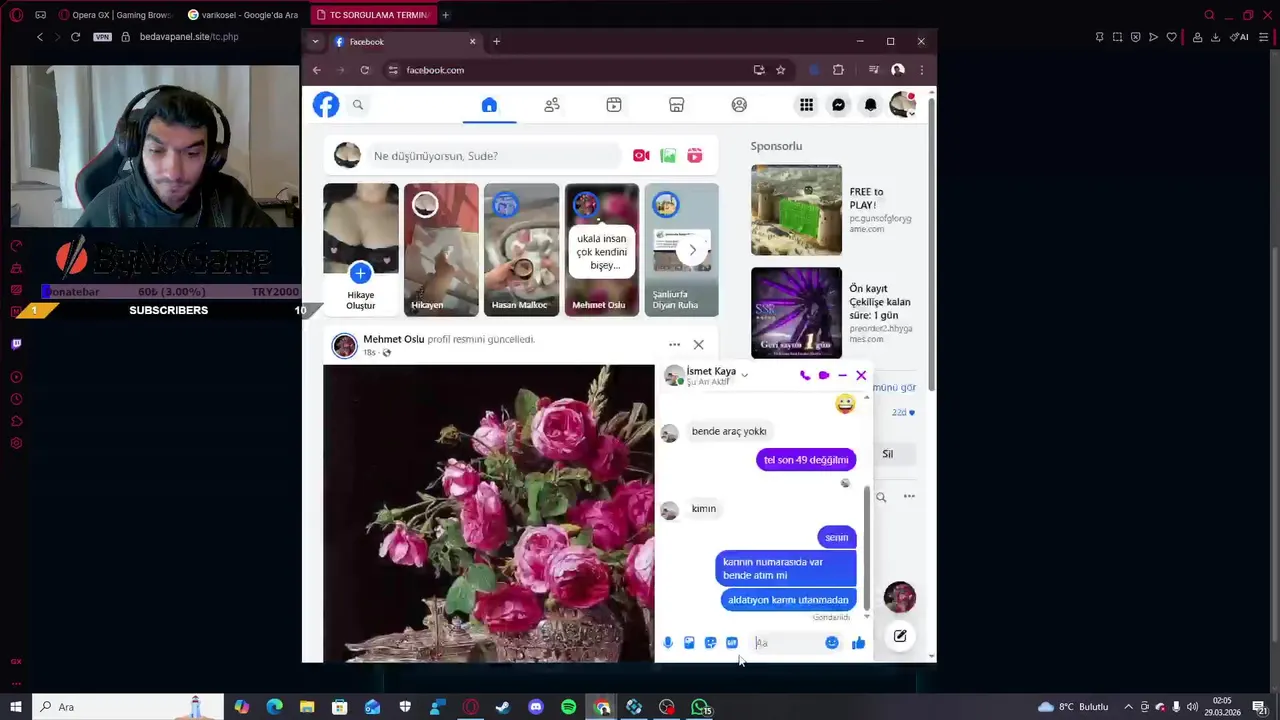Viewport: 1280px width, 720px height.
Task: Click the 'Sil' button
Action: point(887,454)
